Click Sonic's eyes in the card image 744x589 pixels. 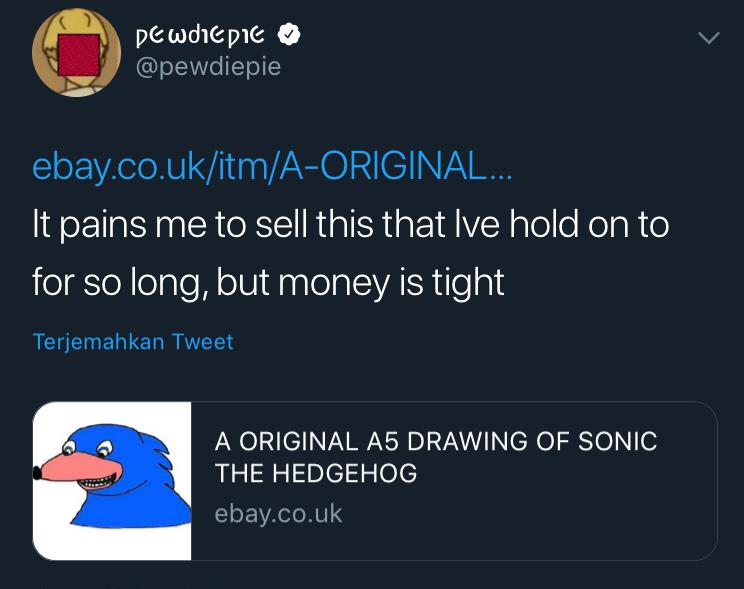pos(87,447)
